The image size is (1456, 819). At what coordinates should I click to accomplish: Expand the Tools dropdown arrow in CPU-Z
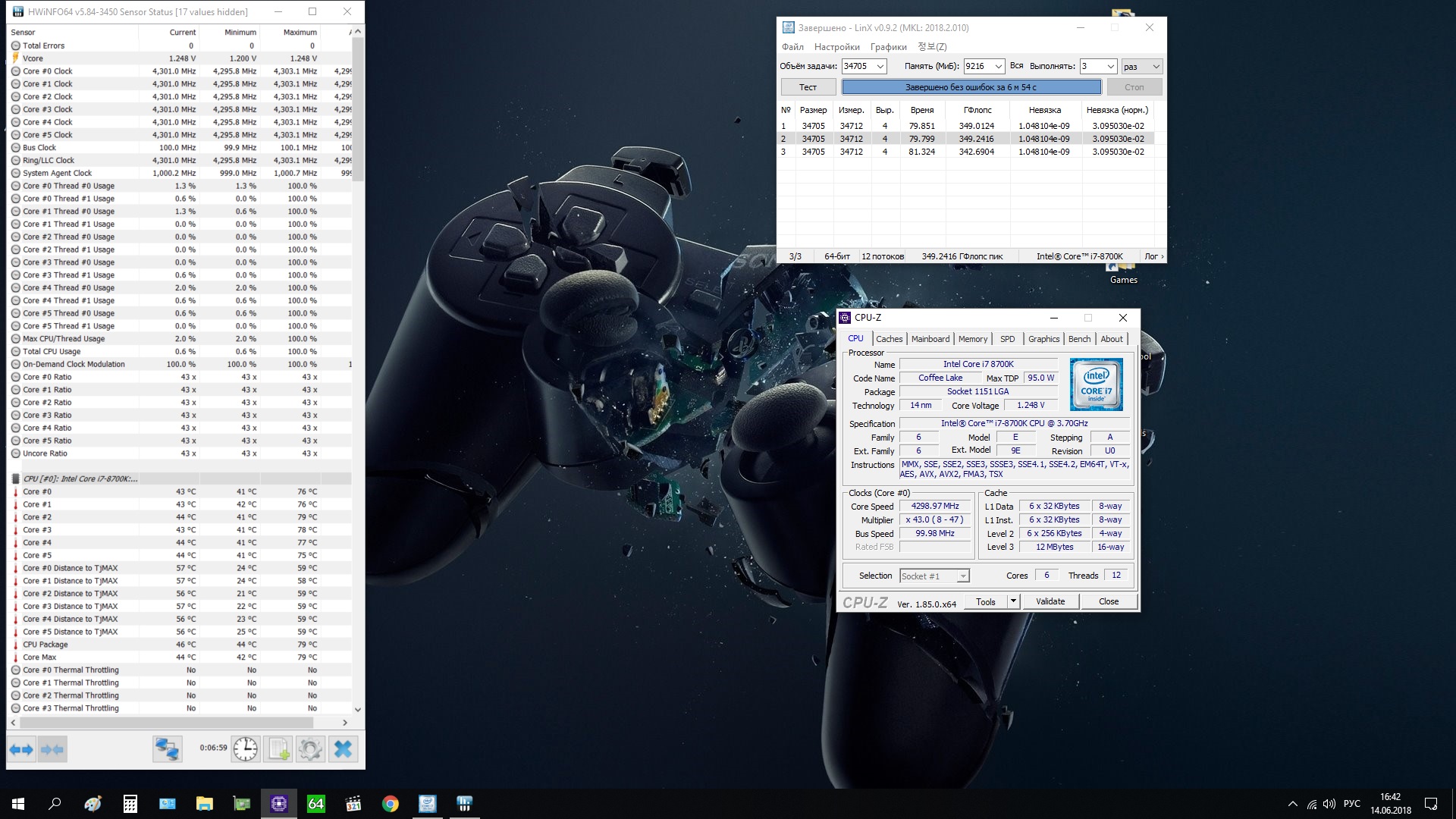(x=1012, y=601)
